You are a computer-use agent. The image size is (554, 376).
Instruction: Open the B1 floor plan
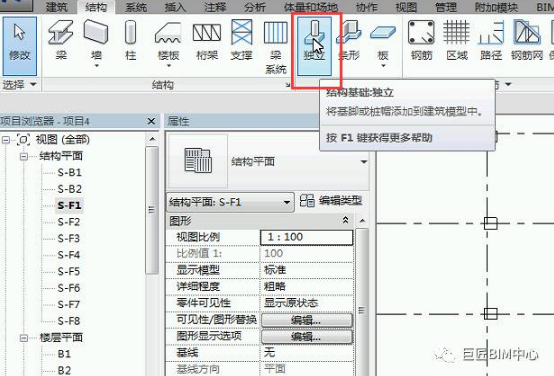pos(64,354)
